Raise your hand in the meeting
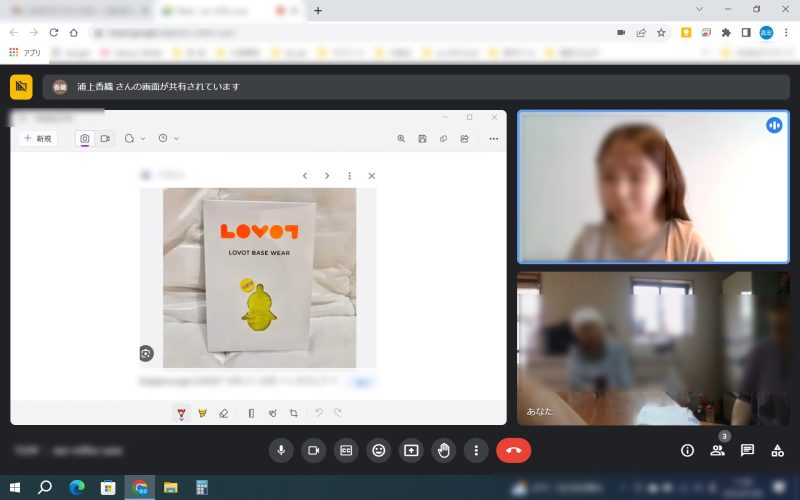Image resolution: width=800 pixels, height=500 pixels. click(443, 450)
